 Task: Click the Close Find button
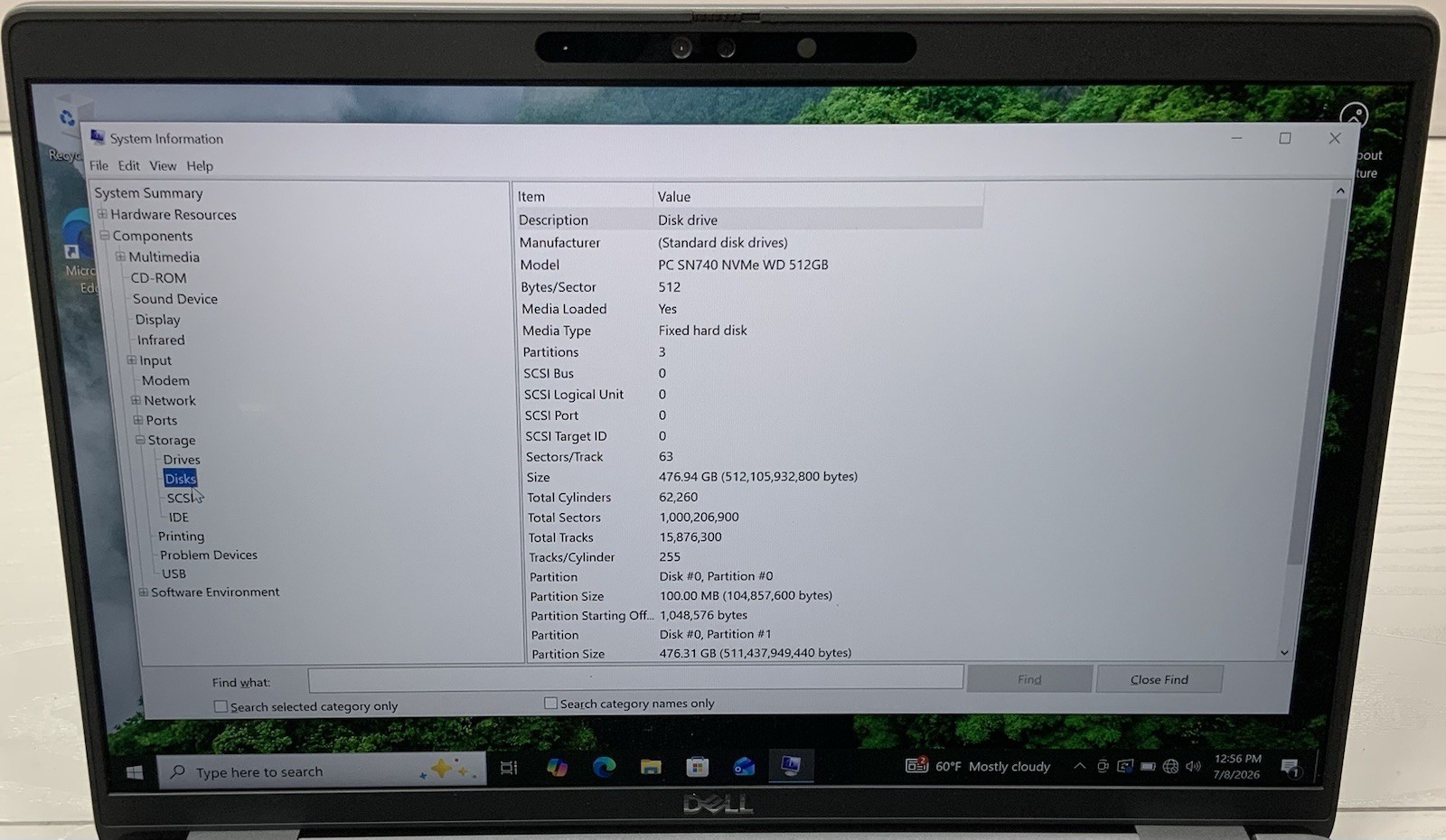1160,679
